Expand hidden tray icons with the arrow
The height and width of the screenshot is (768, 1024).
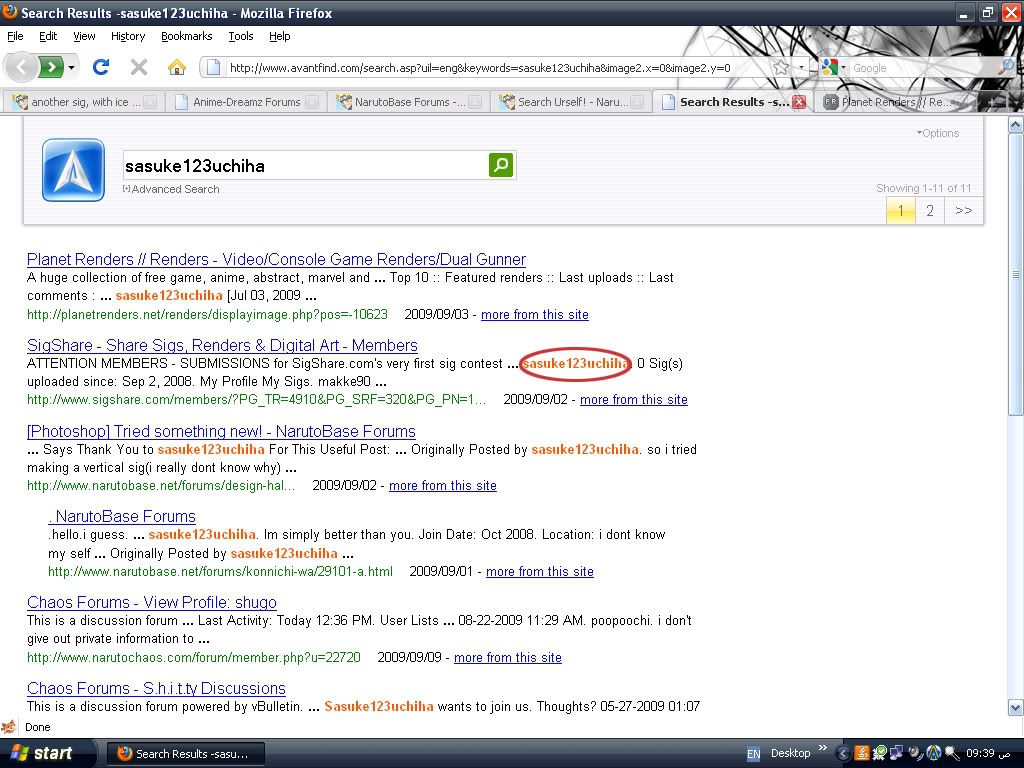pos(843,754)
